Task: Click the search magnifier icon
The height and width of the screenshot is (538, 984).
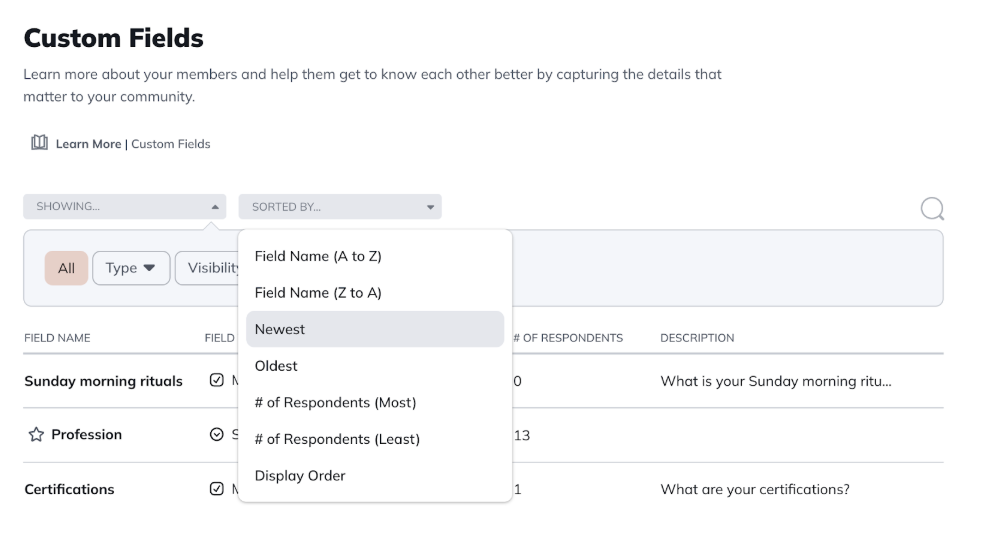Action: (932, 208)
